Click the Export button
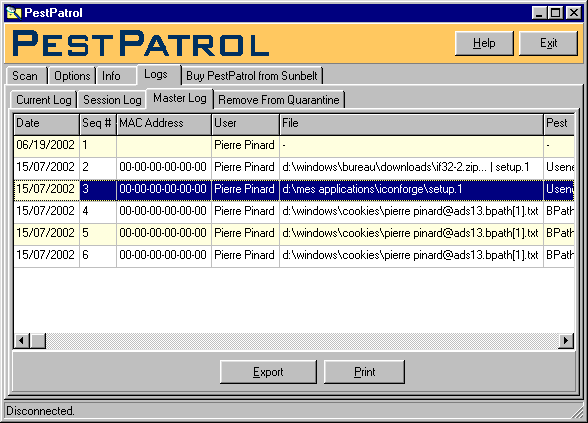This screenshot has height=423, width=588. (x=268, y=372)
